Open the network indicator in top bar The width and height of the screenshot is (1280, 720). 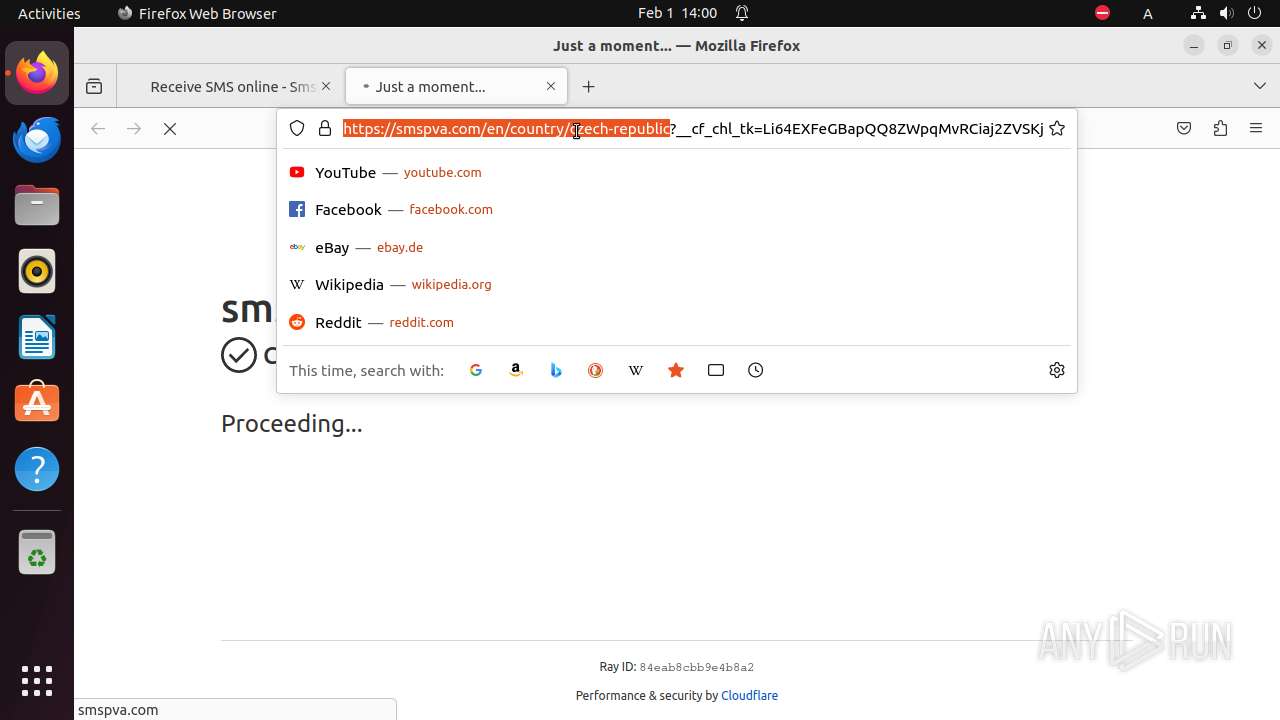[x=1198, y=13]
